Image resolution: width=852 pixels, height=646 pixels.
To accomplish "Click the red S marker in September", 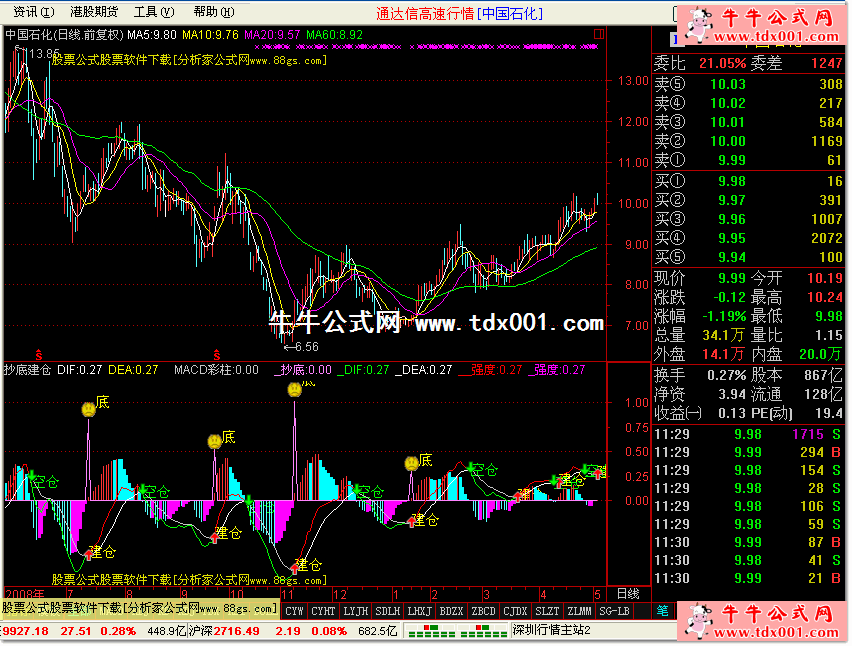I will click(217, 356).
